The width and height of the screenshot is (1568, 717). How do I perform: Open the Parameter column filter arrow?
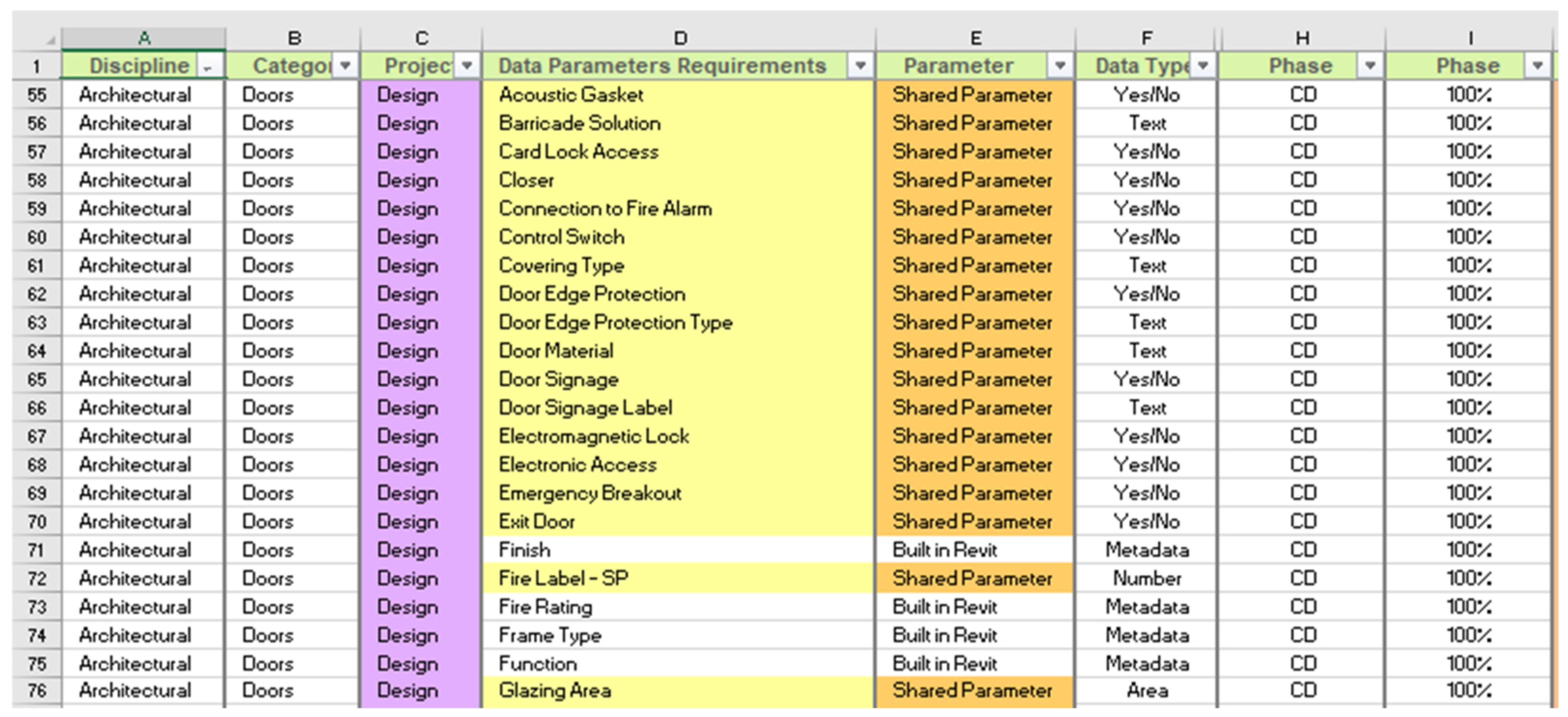[x=1060, y=66]
